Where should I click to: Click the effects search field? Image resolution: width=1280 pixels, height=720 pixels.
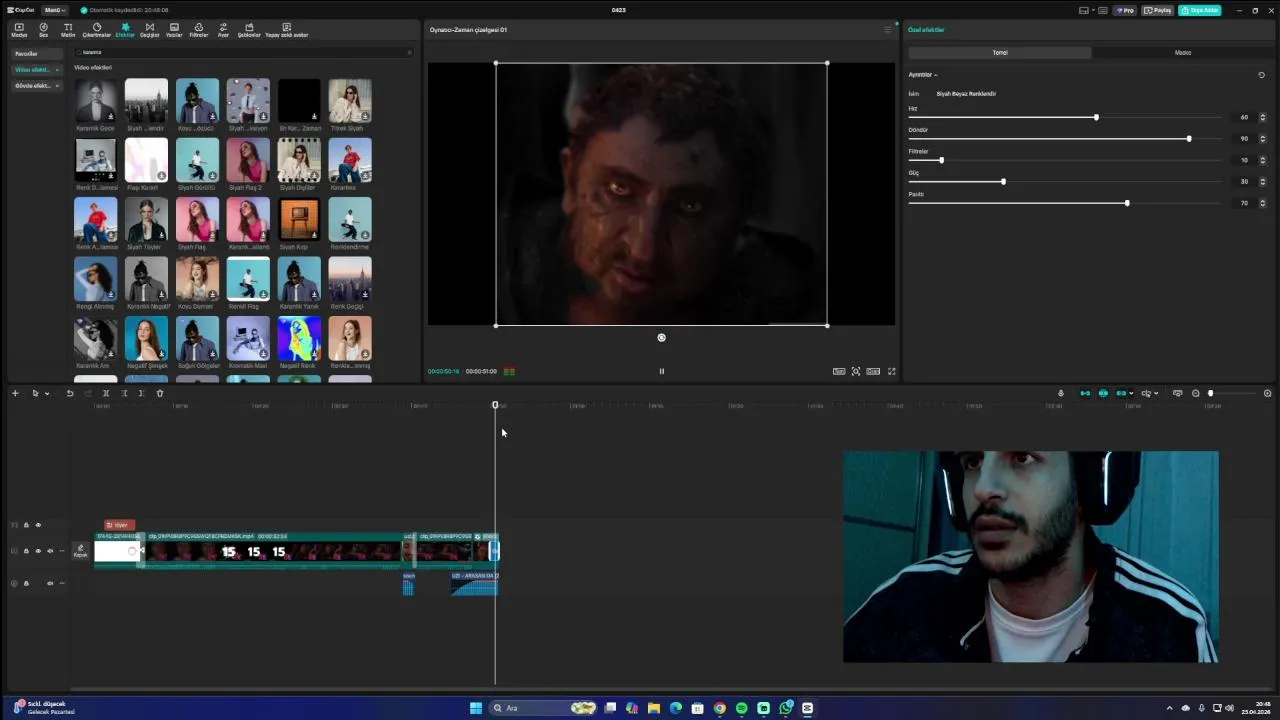[243, 52]
